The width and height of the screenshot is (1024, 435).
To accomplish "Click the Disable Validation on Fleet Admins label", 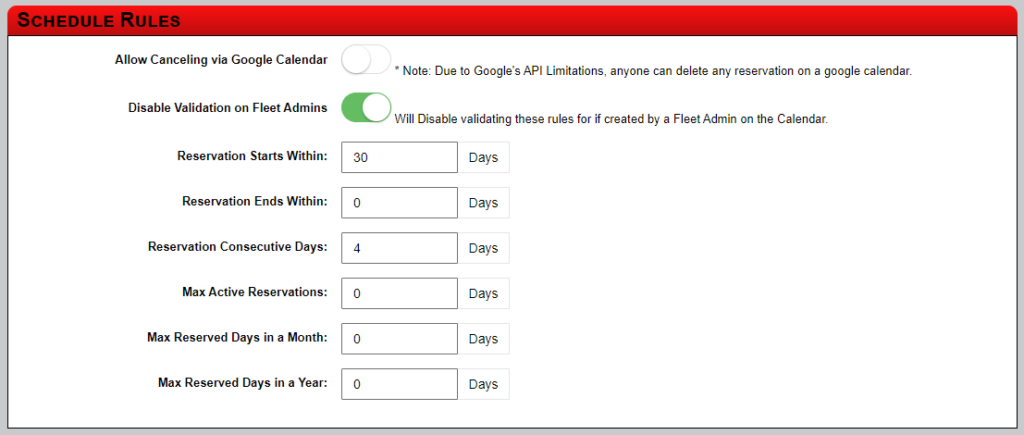I will click(x=228, y=108).
